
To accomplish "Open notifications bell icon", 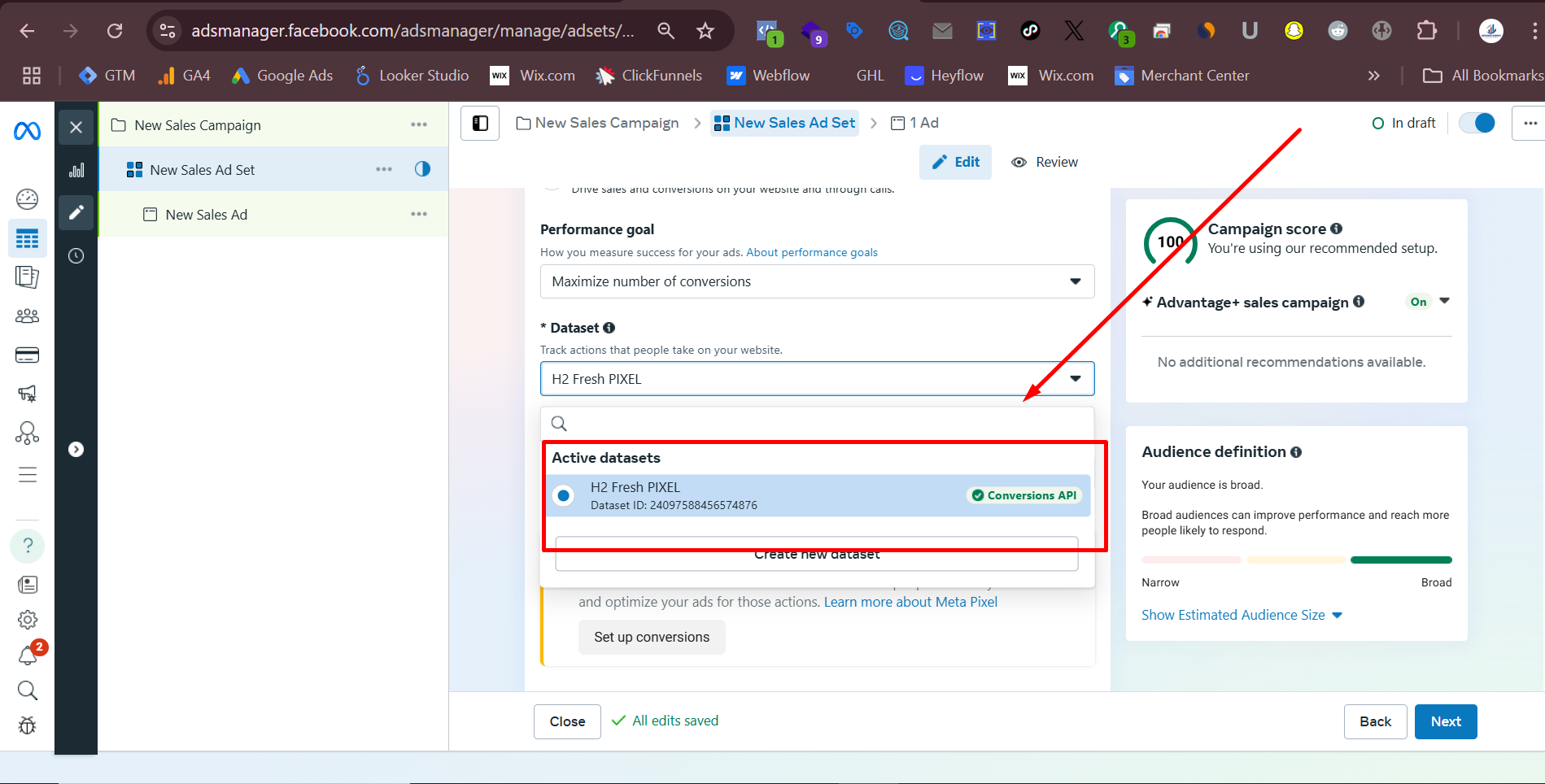I will coord(28,656).
